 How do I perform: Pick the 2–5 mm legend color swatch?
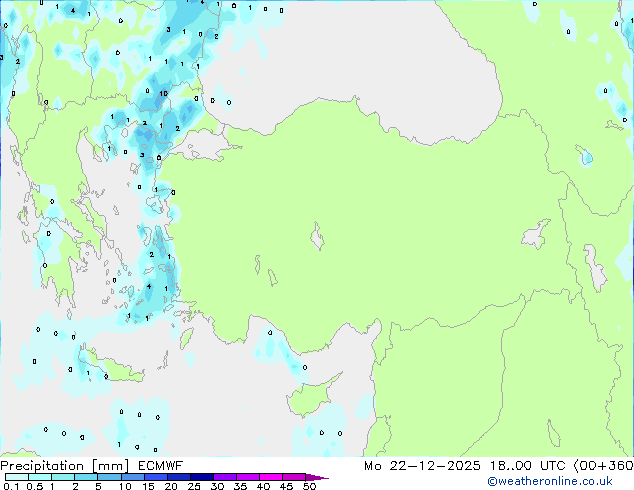coord(86,477)
